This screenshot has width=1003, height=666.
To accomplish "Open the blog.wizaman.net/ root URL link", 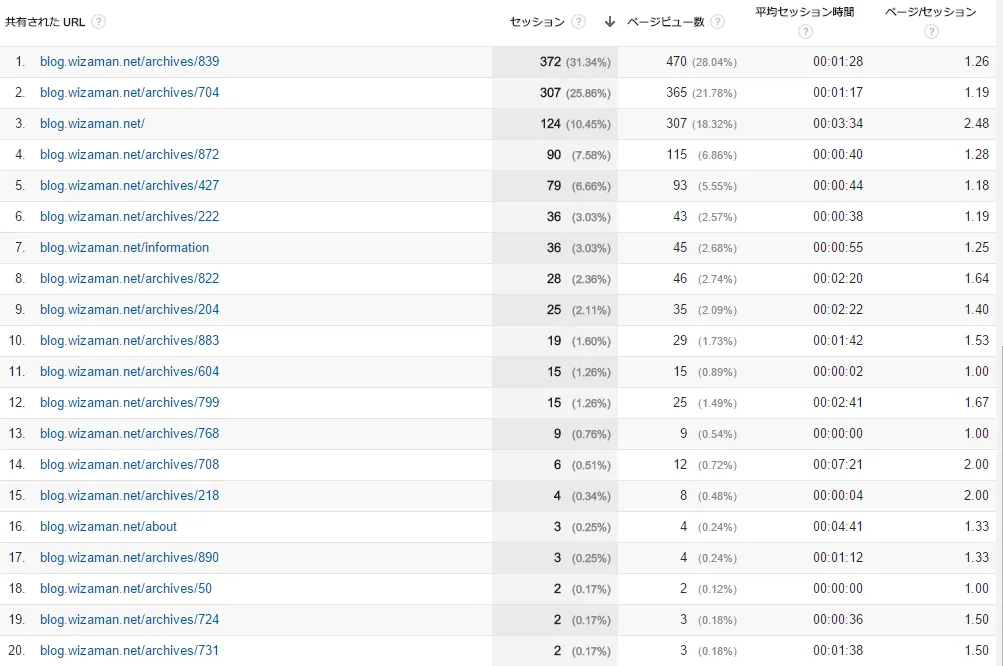I will [x=92, y=124].
